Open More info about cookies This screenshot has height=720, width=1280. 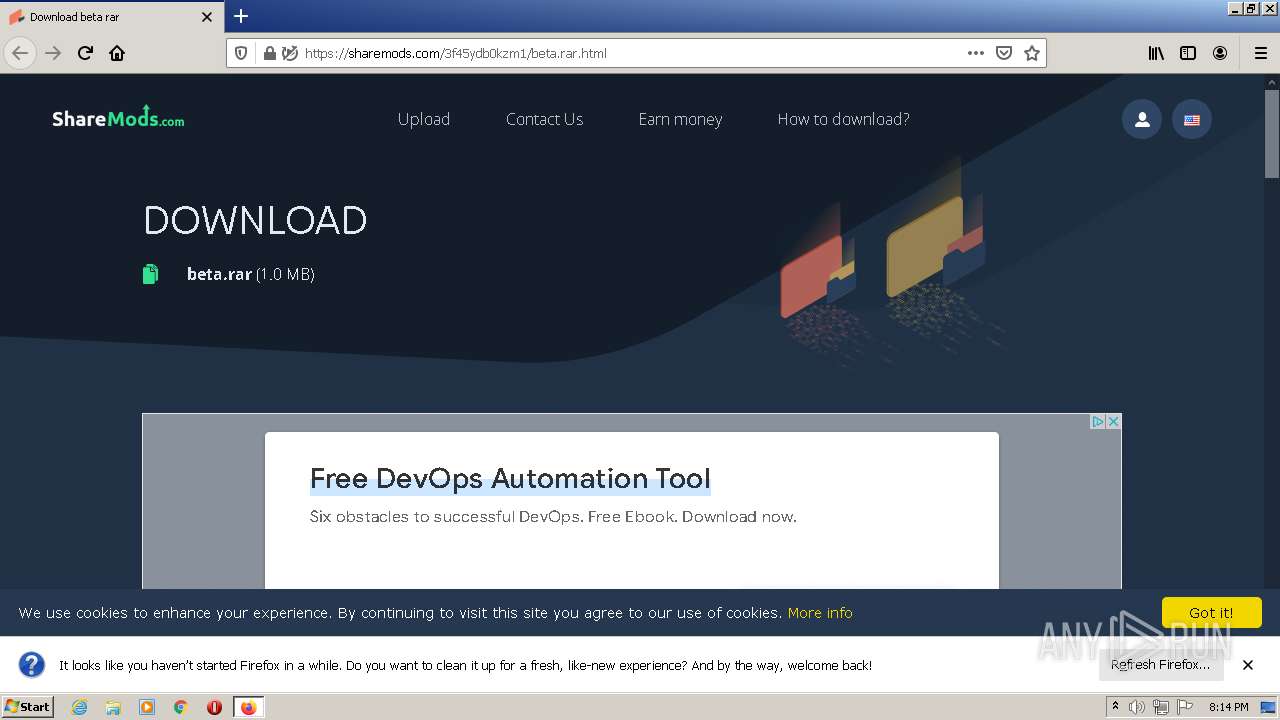point(820,613)
